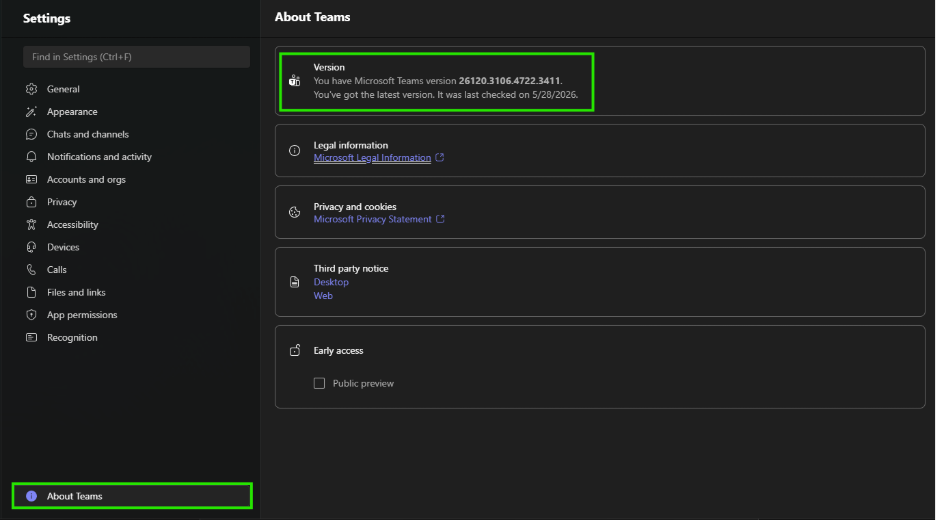Click the Accessibility figure icon
Image resolution: width=936 pixels, height=520 pixels.
tap(32, 224)
